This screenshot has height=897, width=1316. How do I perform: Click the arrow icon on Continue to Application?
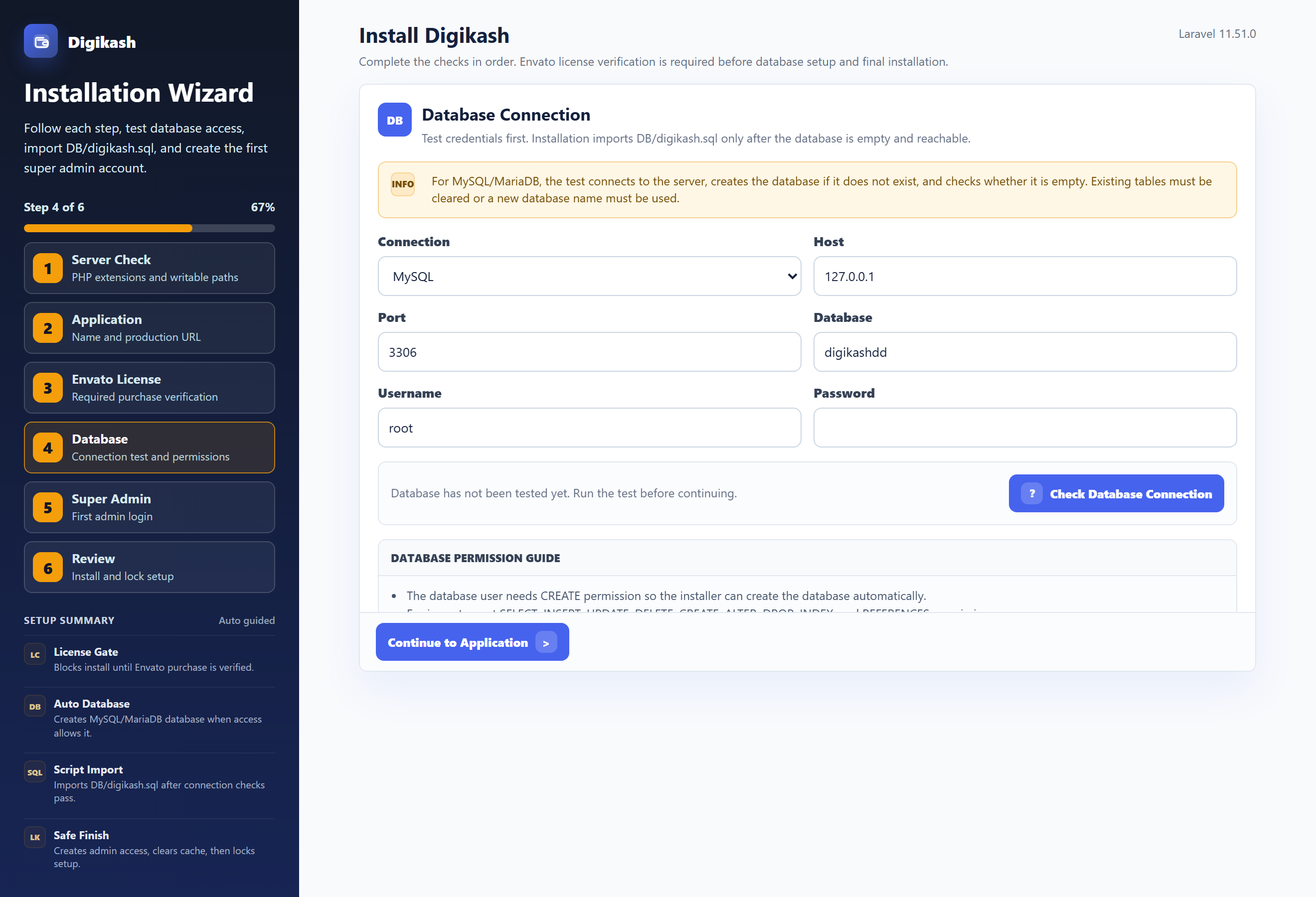click(x=546, y=642)
